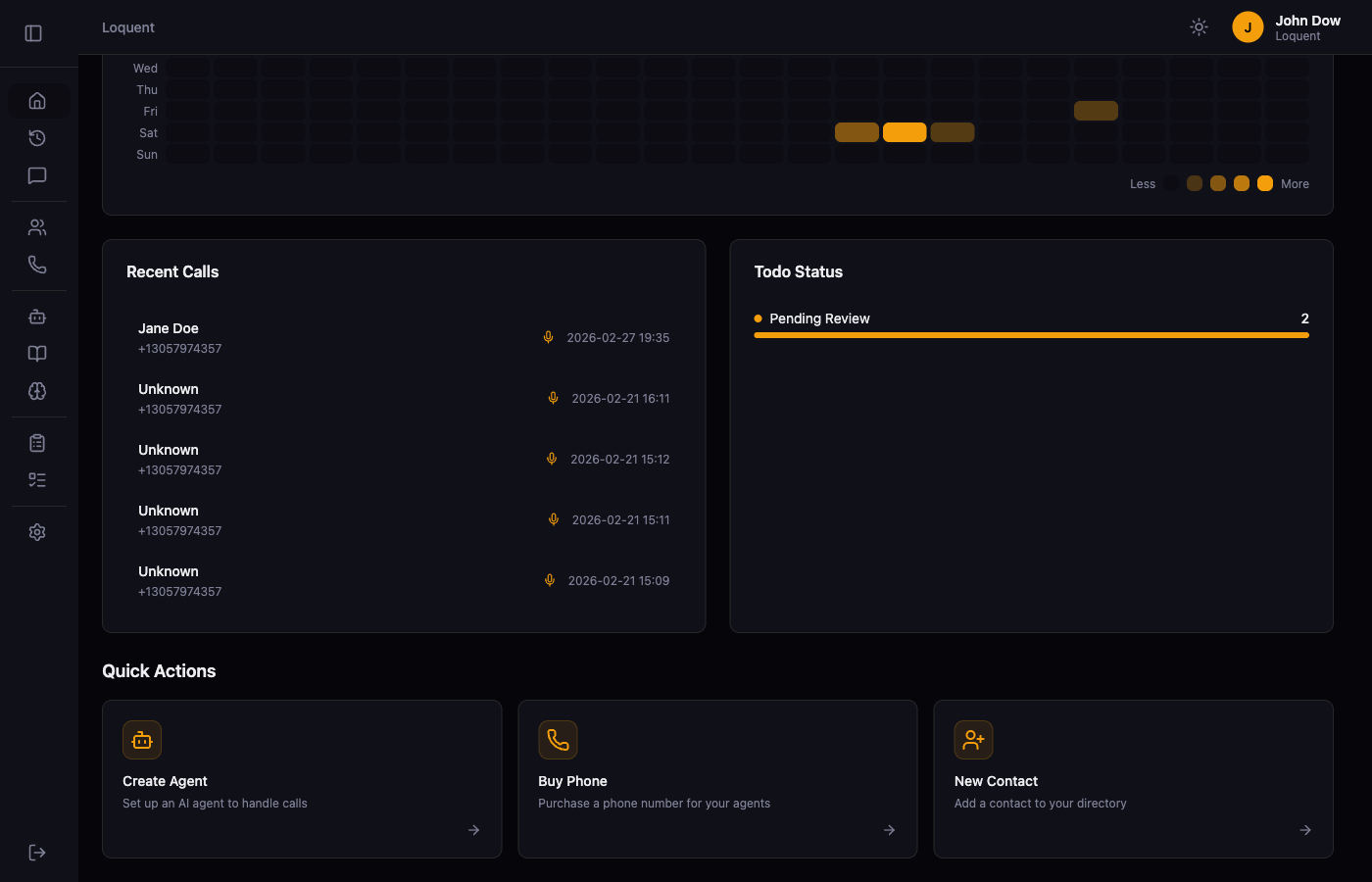Open the AI Agents robot icon
Image resolution: width=1372 pixels, height=882 pixels.
(37, 317)
